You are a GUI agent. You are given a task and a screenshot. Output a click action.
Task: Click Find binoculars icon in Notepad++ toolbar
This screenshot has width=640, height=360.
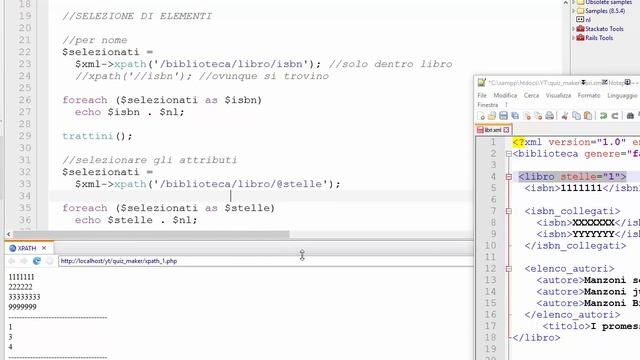click(630, 116)
